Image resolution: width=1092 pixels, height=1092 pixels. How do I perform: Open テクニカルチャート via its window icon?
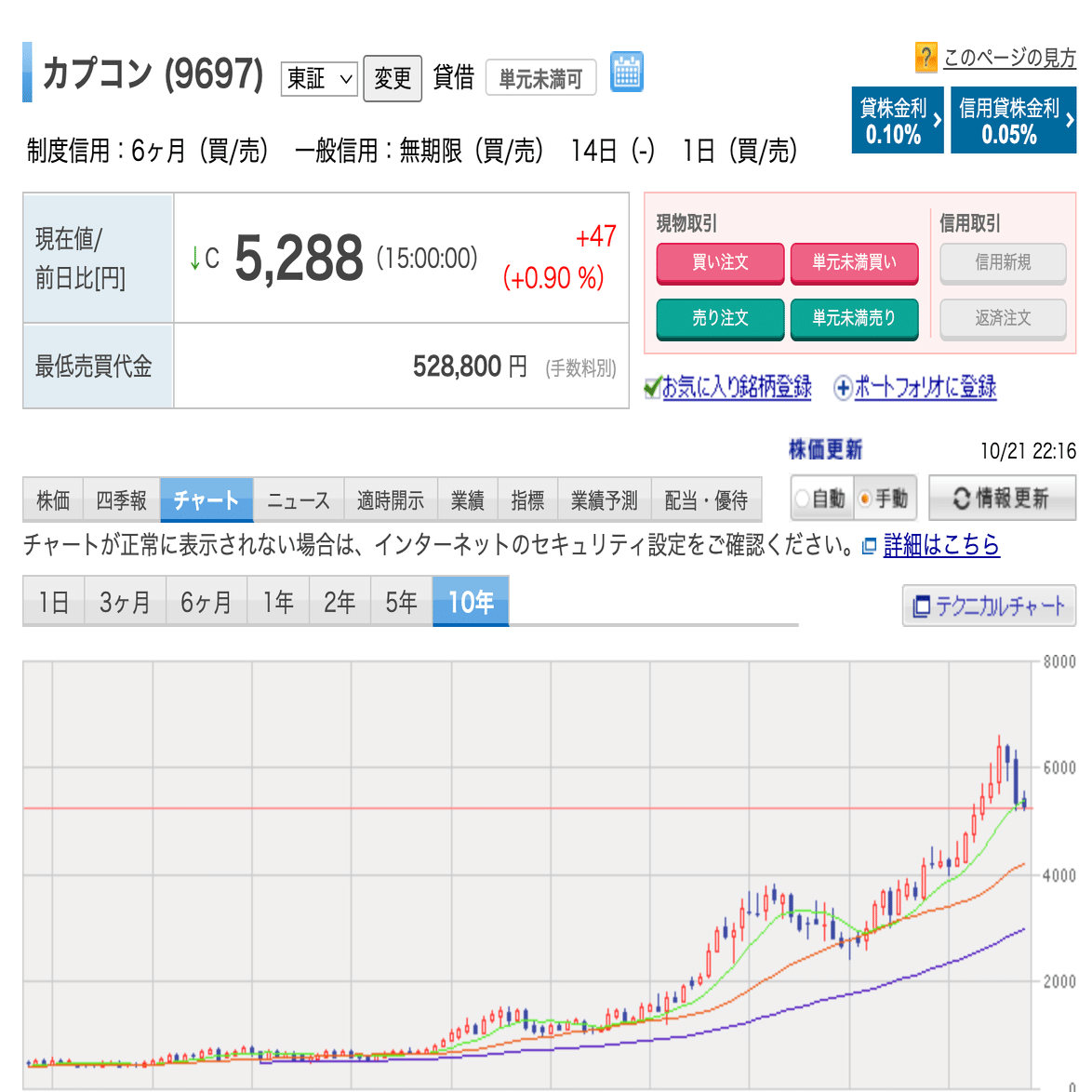(x=921, y=606)
